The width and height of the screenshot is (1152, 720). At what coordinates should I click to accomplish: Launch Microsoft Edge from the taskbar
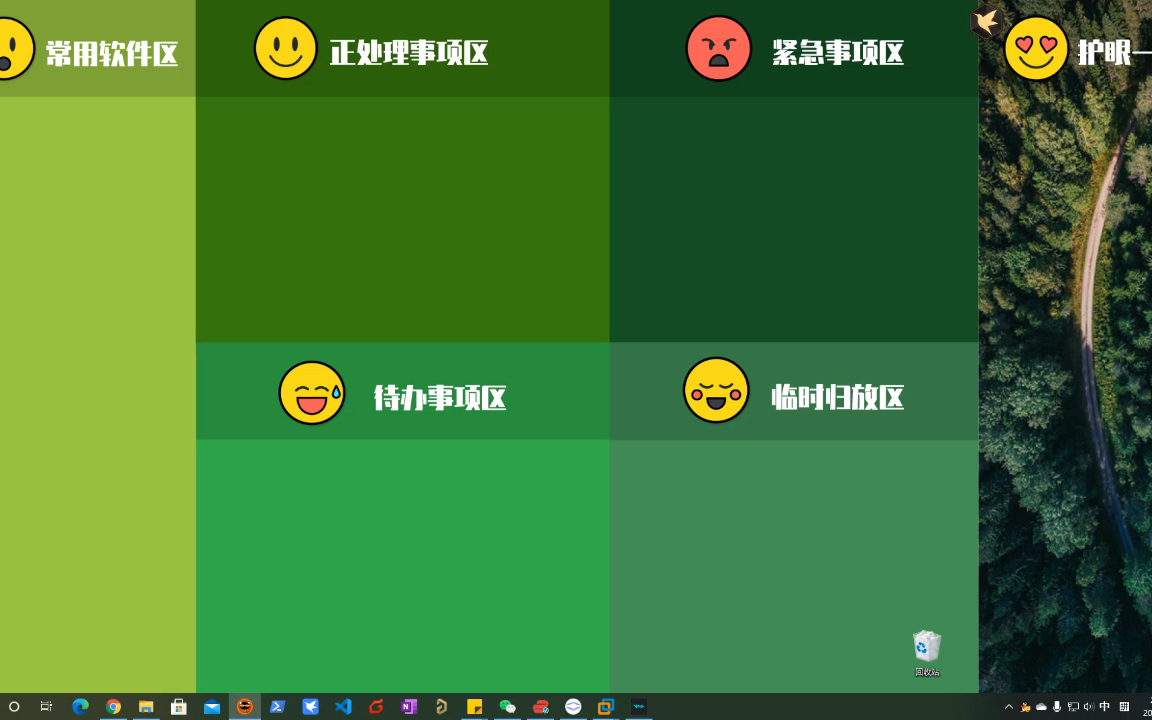[80, 707]
